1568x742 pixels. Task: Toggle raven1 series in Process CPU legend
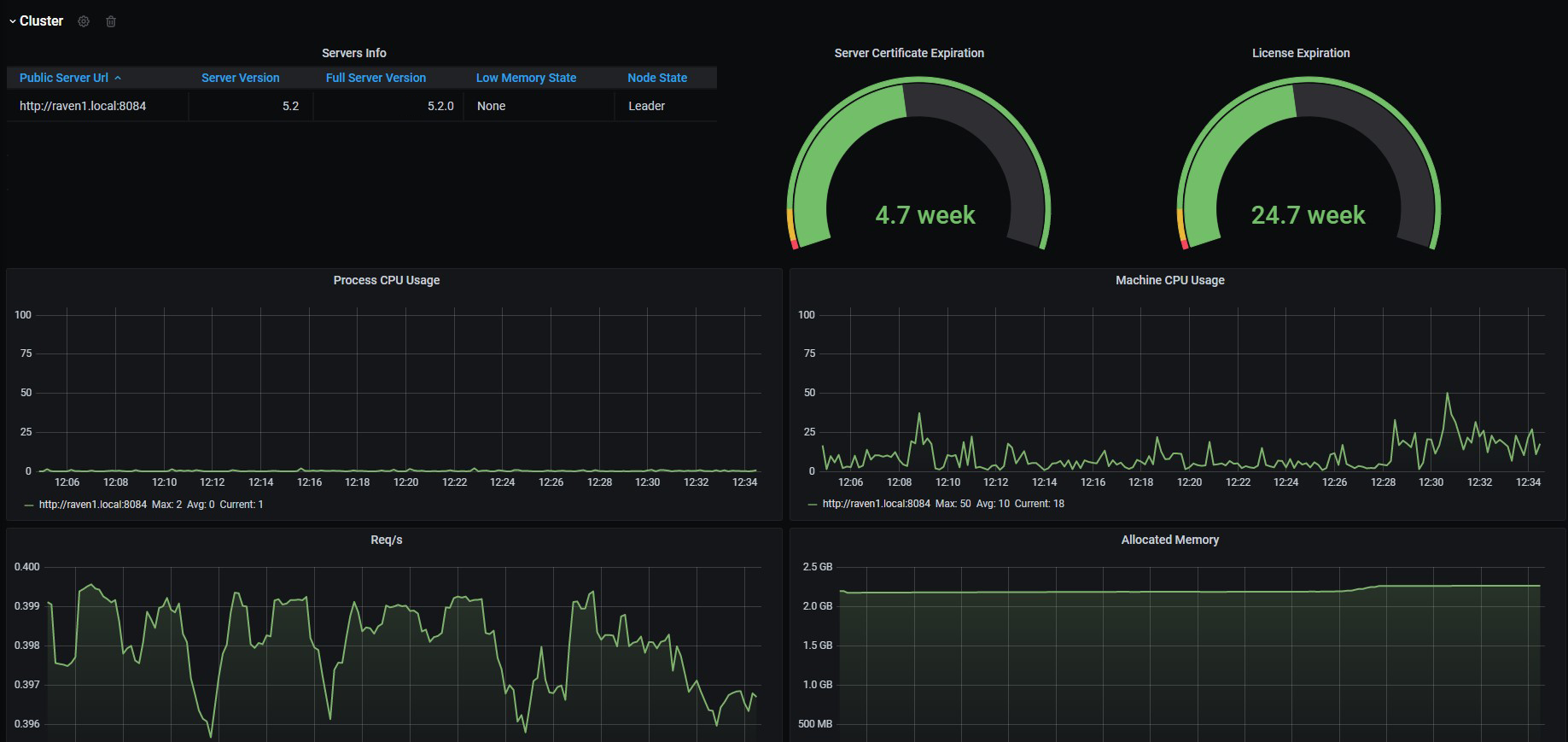(x=93, y=505)
